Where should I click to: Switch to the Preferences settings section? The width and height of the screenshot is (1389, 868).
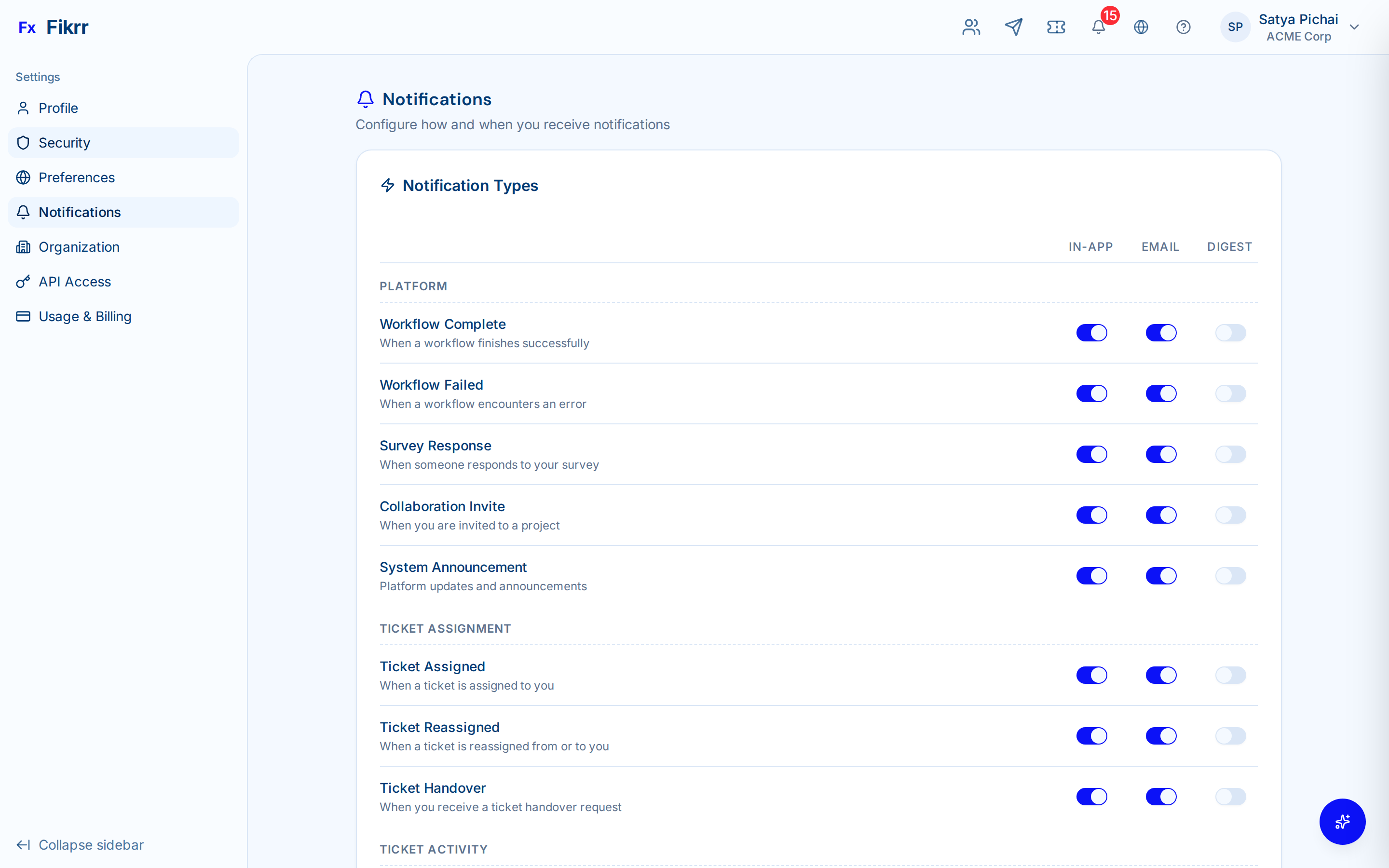[76, 177]
